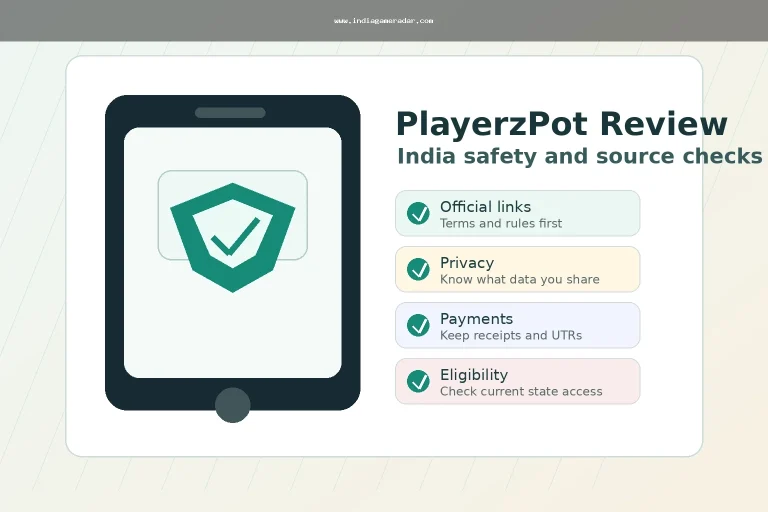Tap the tablet's round home button
Screen dimensions: 768x512
233,405
